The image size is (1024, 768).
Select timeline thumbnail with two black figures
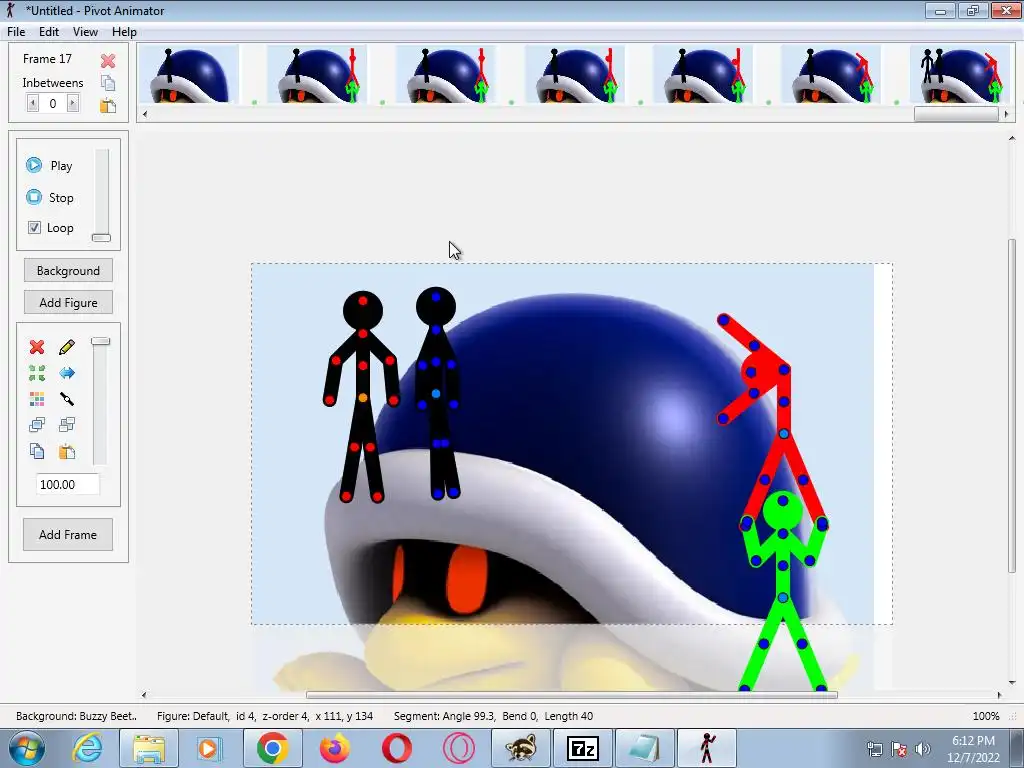click(959, 74)
